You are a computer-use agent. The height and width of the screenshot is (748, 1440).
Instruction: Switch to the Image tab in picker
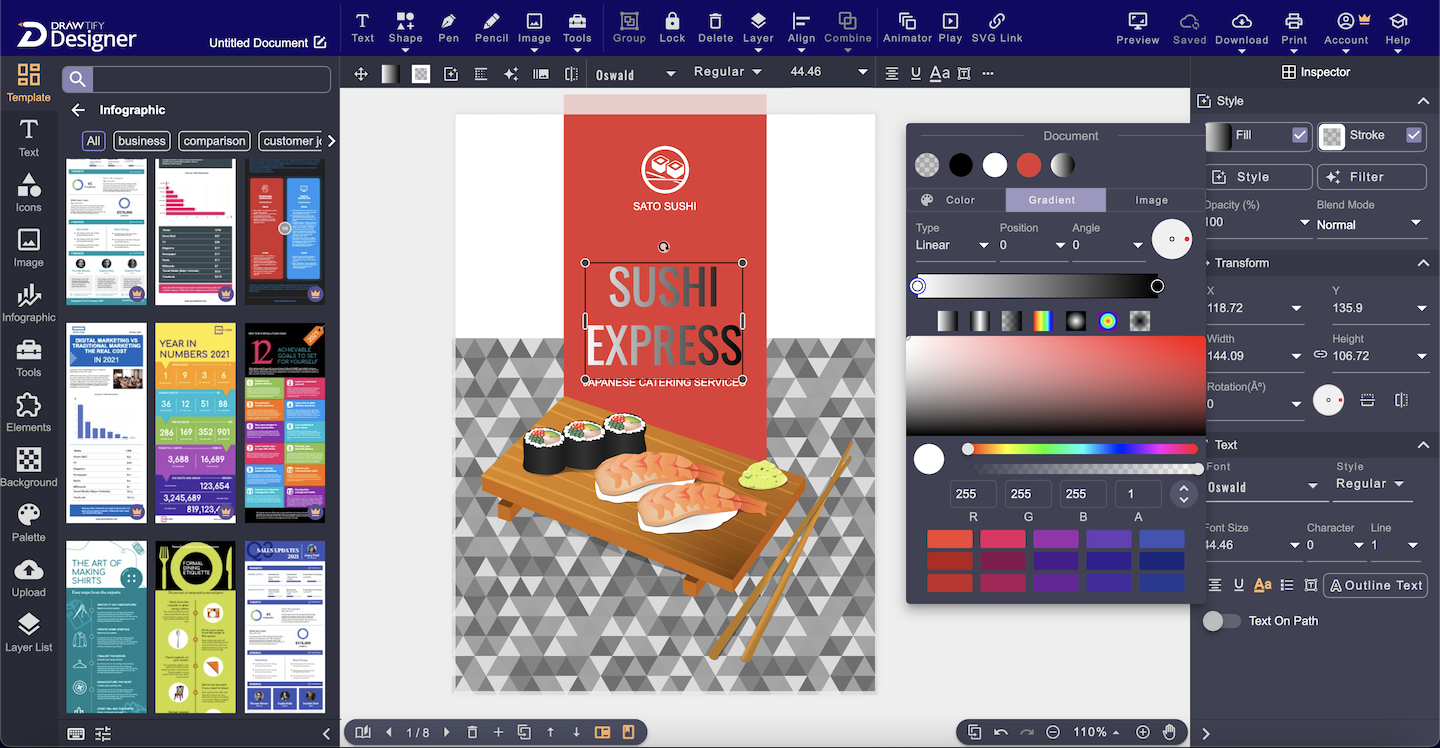pyautogui.click(x=1151, y=200)
